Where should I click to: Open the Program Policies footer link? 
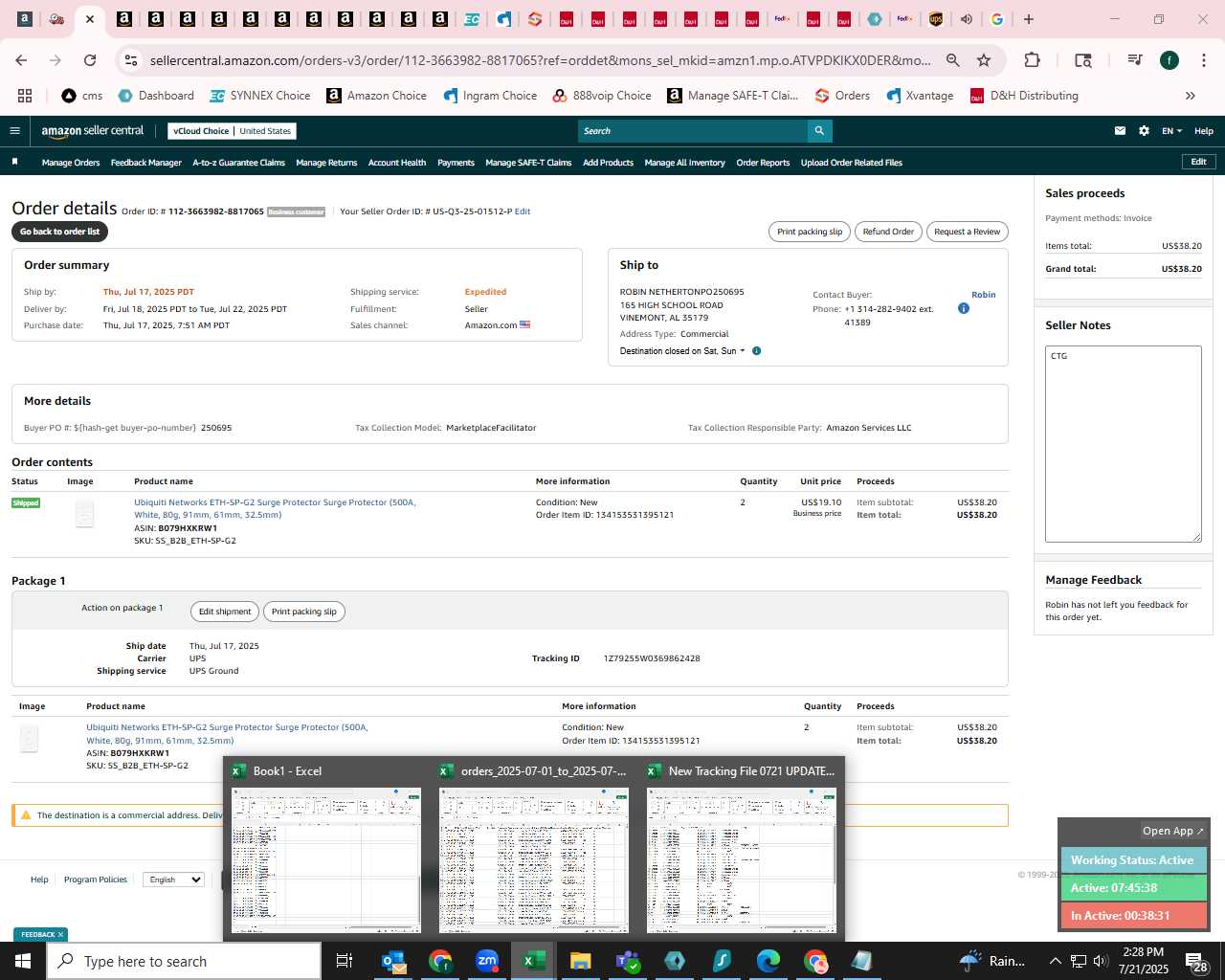coord(96,880)
